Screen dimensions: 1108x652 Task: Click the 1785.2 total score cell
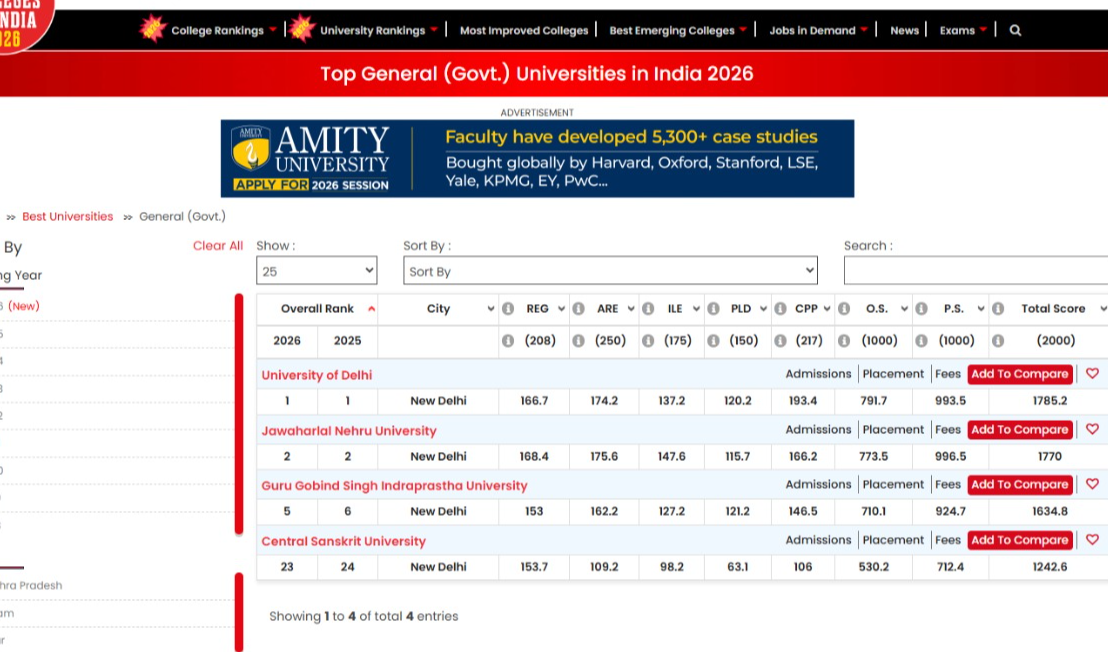coord(1049,401)
